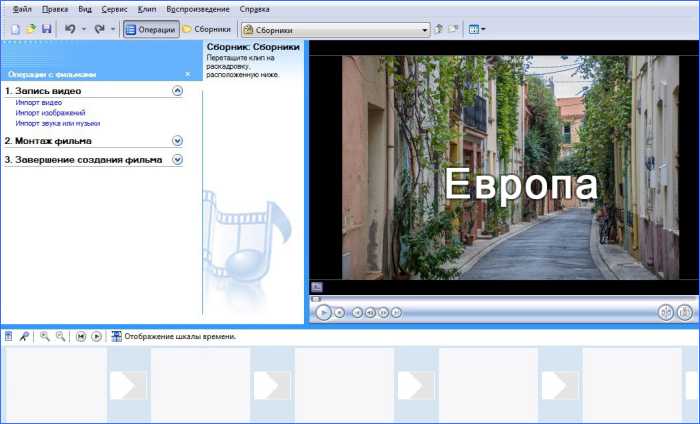Click the Play button in the preview monitor
Image resolution: width=700 pixels, height=424 pixels.
[x=323, y=312]
